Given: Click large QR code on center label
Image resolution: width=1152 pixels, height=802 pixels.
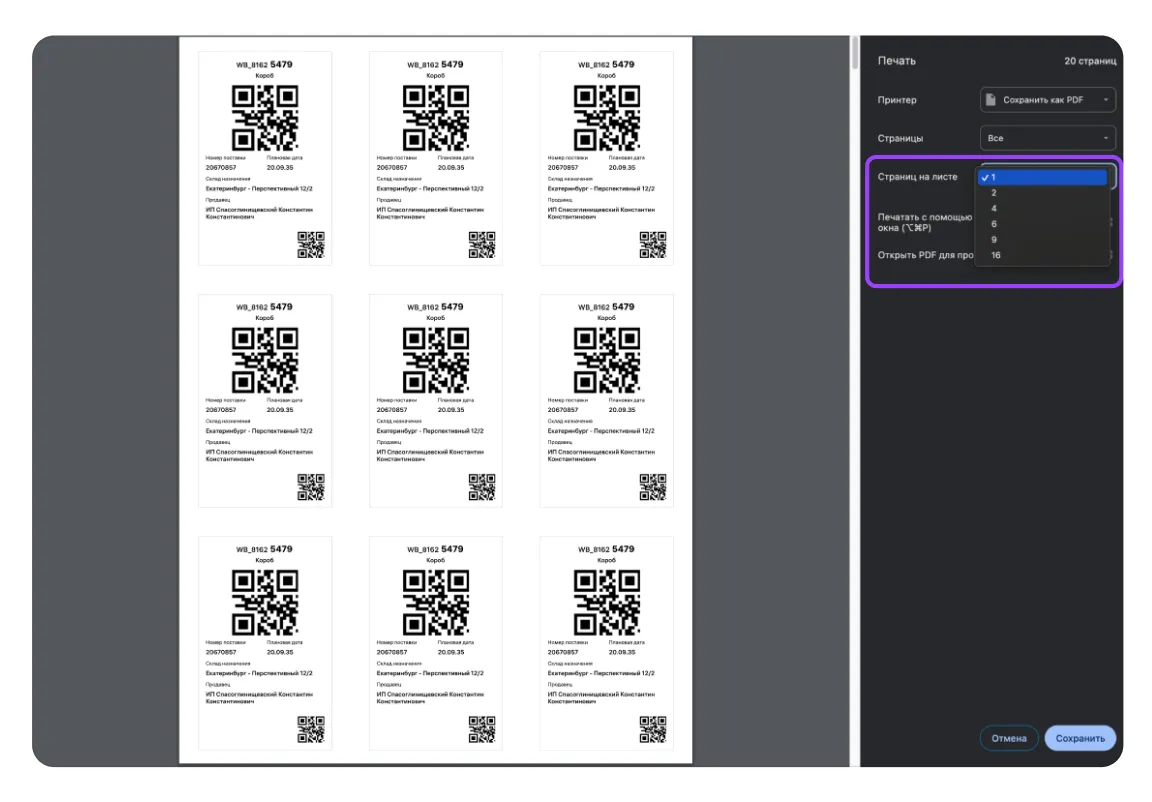Looking at the screenshot, I should (435, 360).
